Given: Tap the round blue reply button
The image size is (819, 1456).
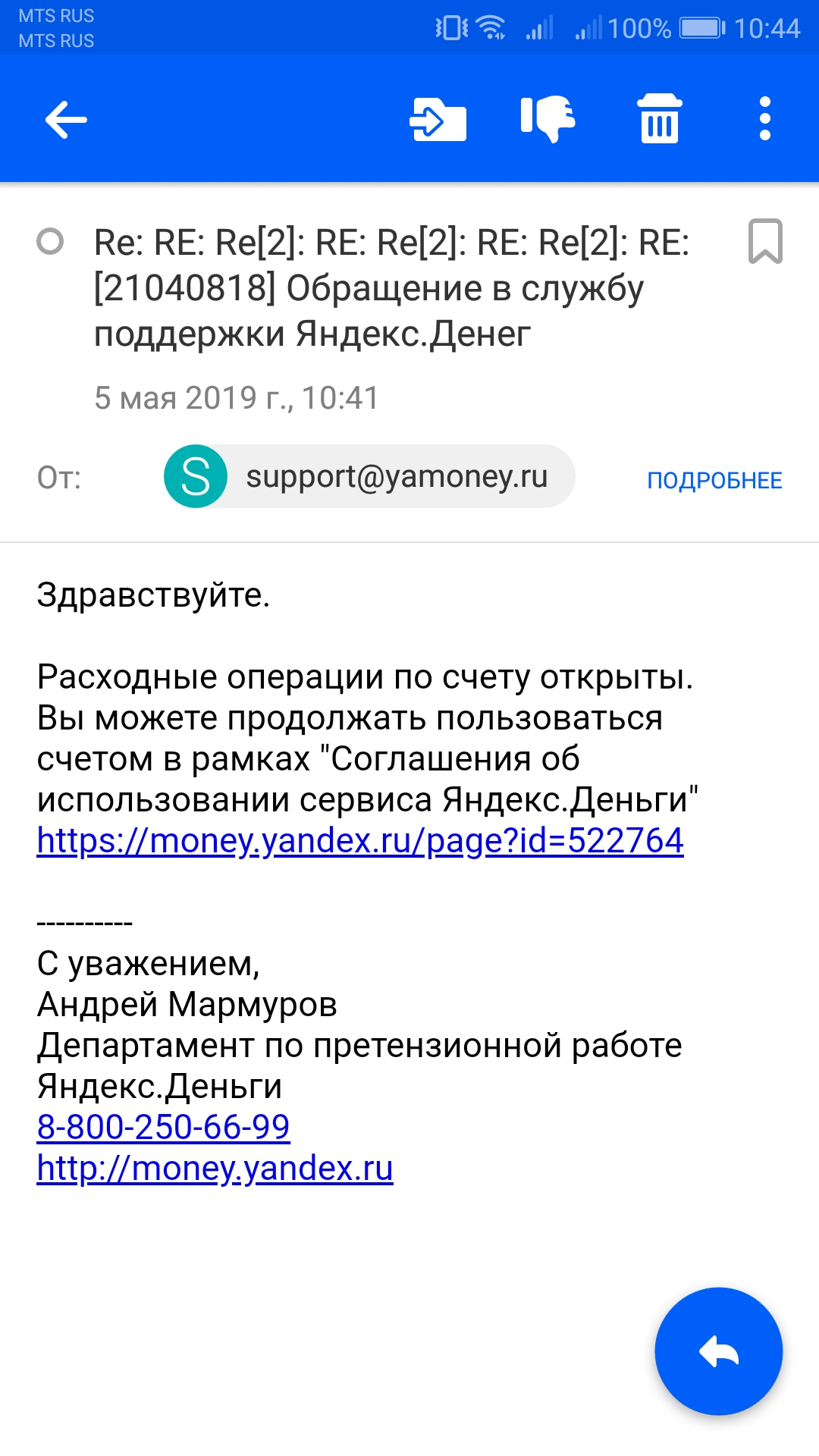Looking at the screenshot, I should [718, 1351].
